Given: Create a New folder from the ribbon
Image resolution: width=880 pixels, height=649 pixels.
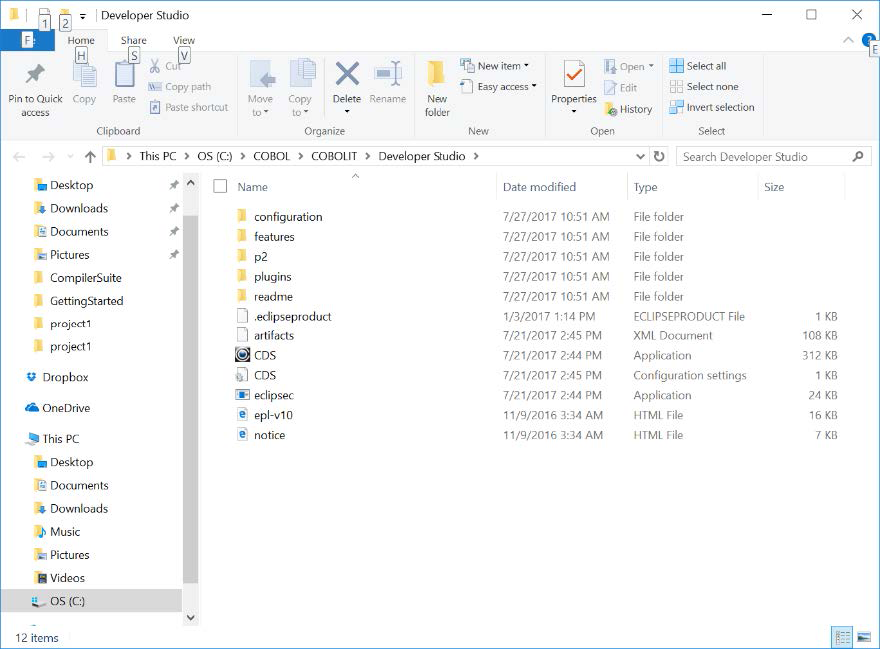Looking at the screenshot, I should coord(437,76).
